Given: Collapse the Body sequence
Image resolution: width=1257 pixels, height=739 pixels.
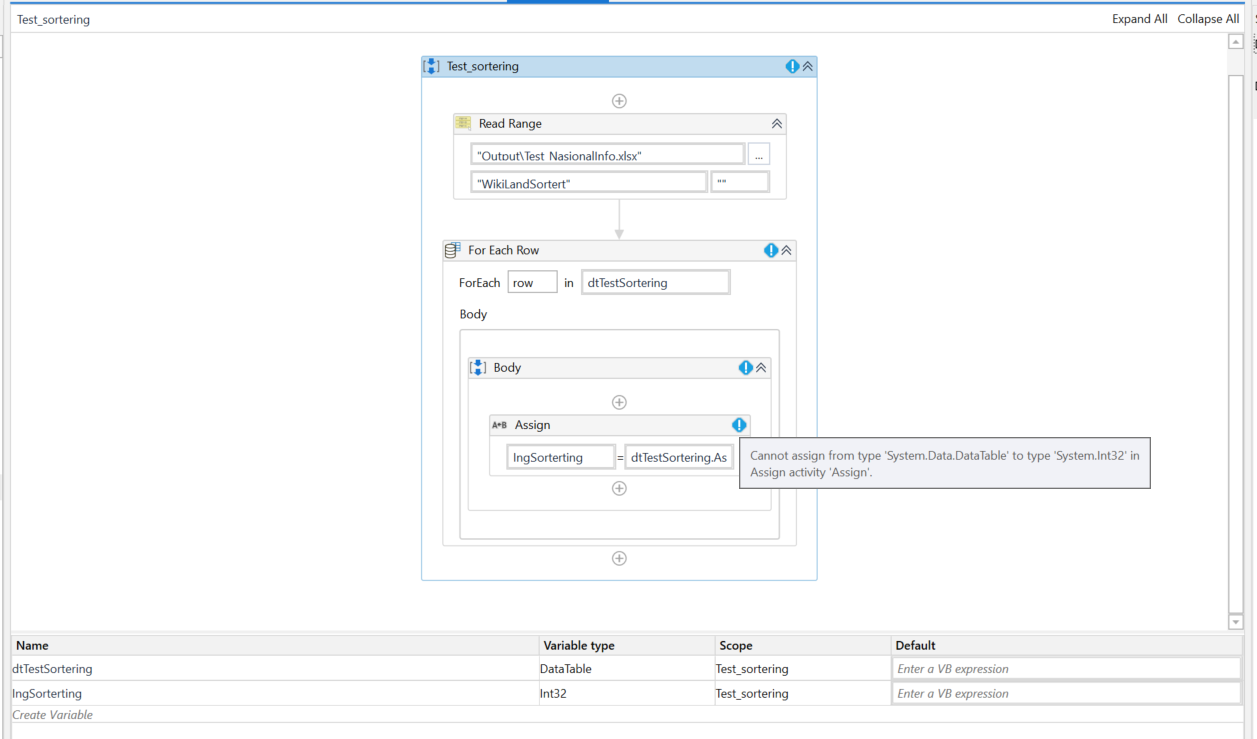Looking at the screenshot, I should click(761, 367).
